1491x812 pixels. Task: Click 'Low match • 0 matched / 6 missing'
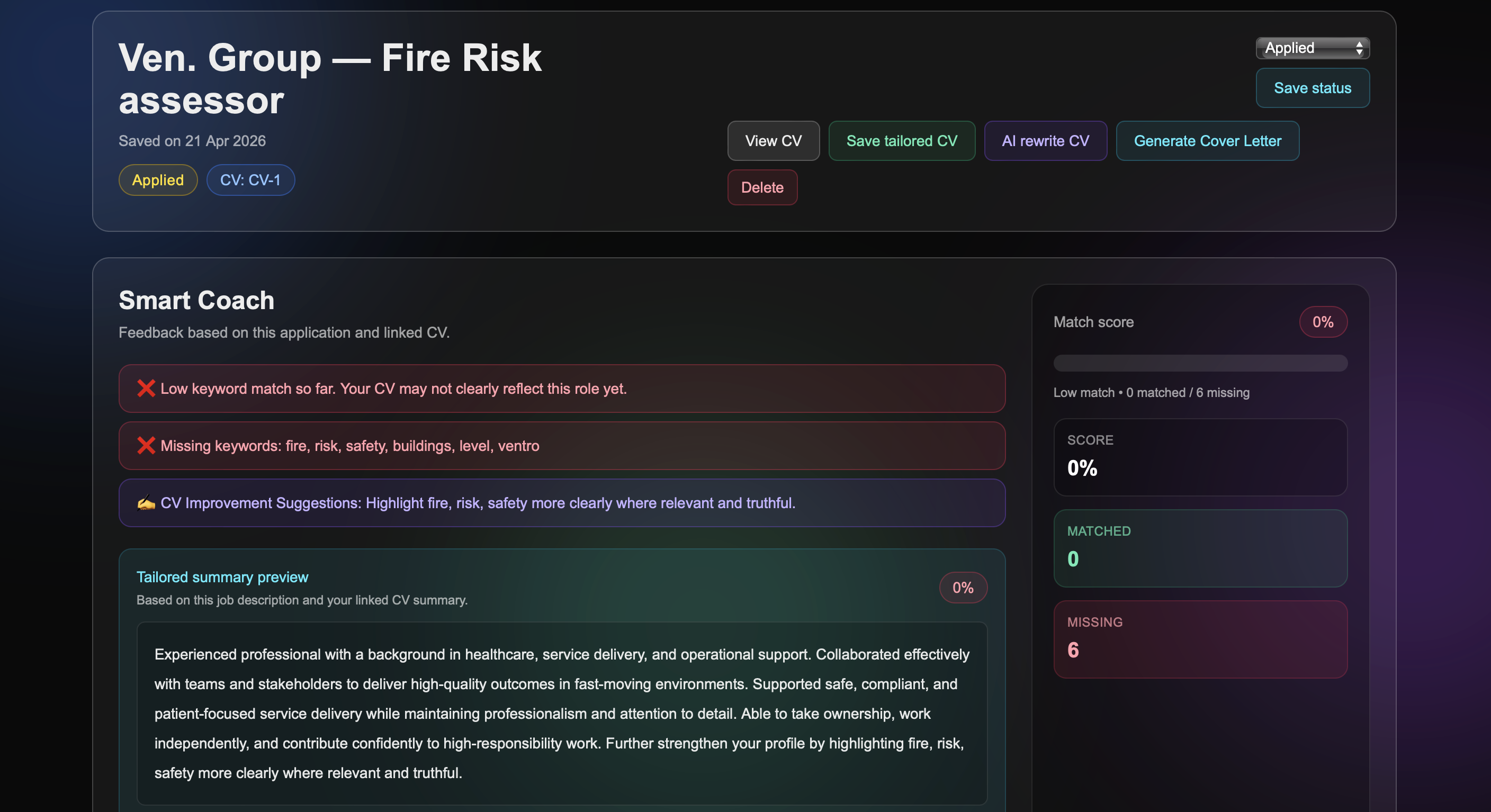1151,392
